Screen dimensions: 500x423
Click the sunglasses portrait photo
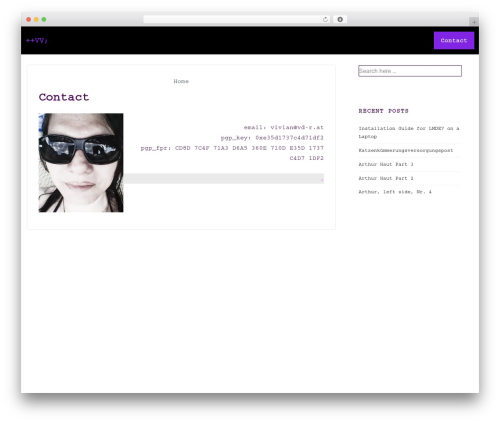(x=81, y=163)
